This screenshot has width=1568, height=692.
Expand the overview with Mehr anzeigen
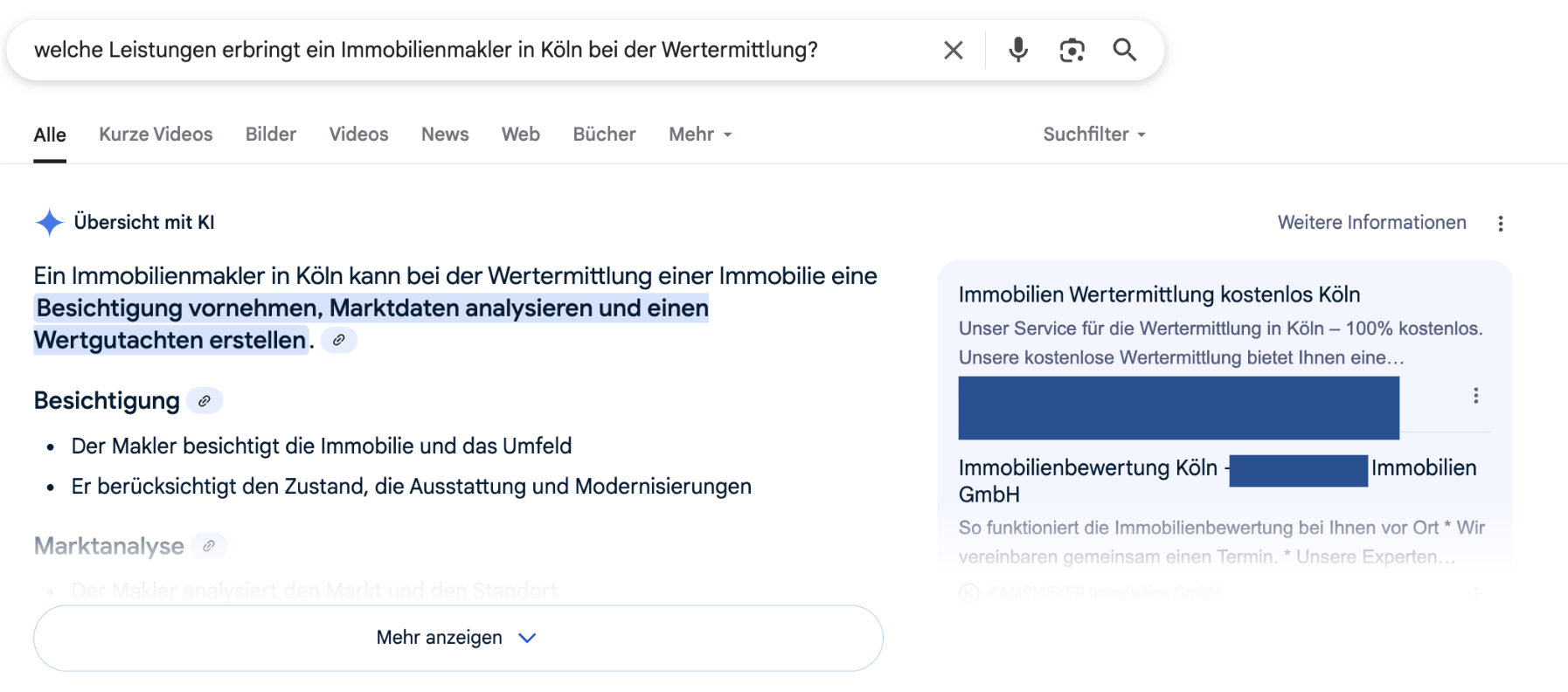(x=458, y=638)
